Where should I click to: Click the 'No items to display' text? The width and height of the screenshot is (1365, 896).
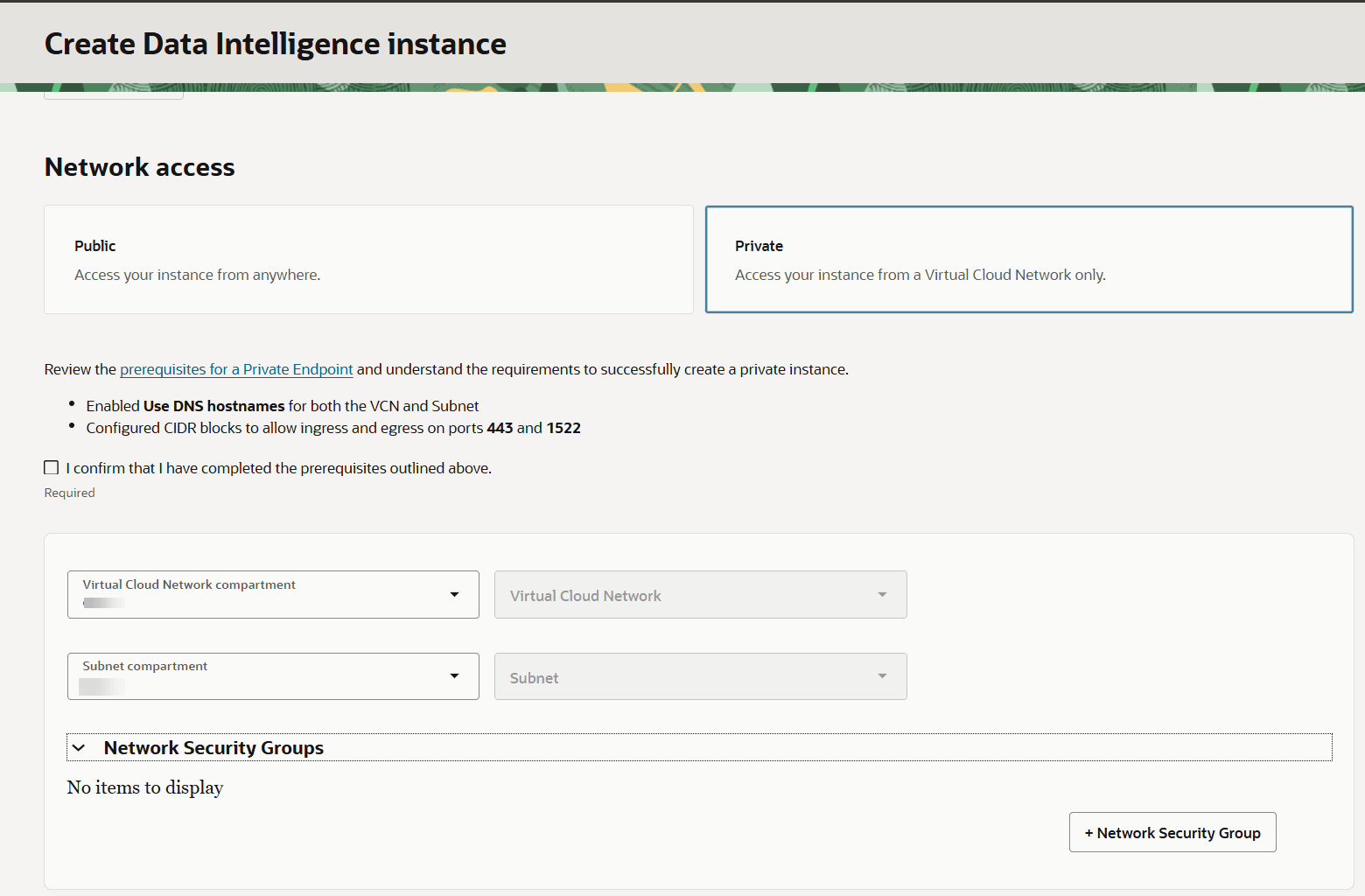point(144,787)
